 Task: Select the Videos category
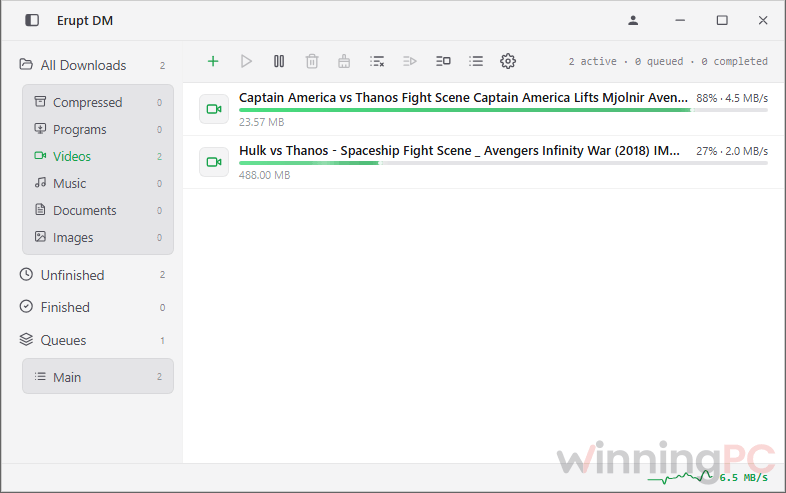[x=98, y=156]
